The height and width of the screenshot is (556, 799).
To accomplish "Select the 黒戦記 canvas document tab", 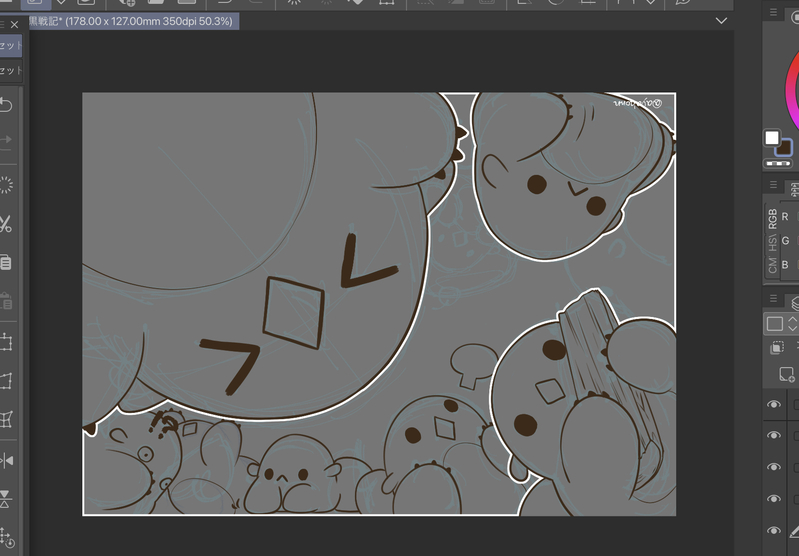I will tap(134, 21).
